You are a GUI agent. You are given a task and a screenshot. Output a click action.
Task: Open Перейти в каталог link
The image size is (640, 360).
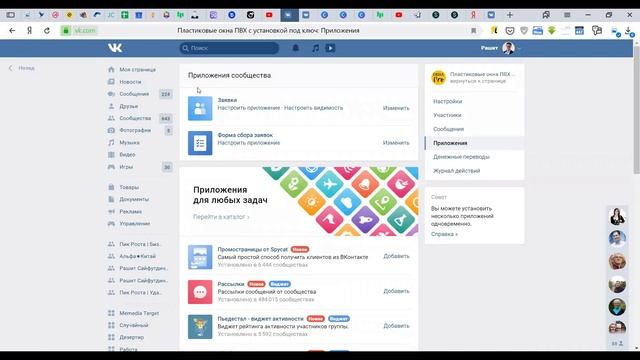tap(221, 217)
